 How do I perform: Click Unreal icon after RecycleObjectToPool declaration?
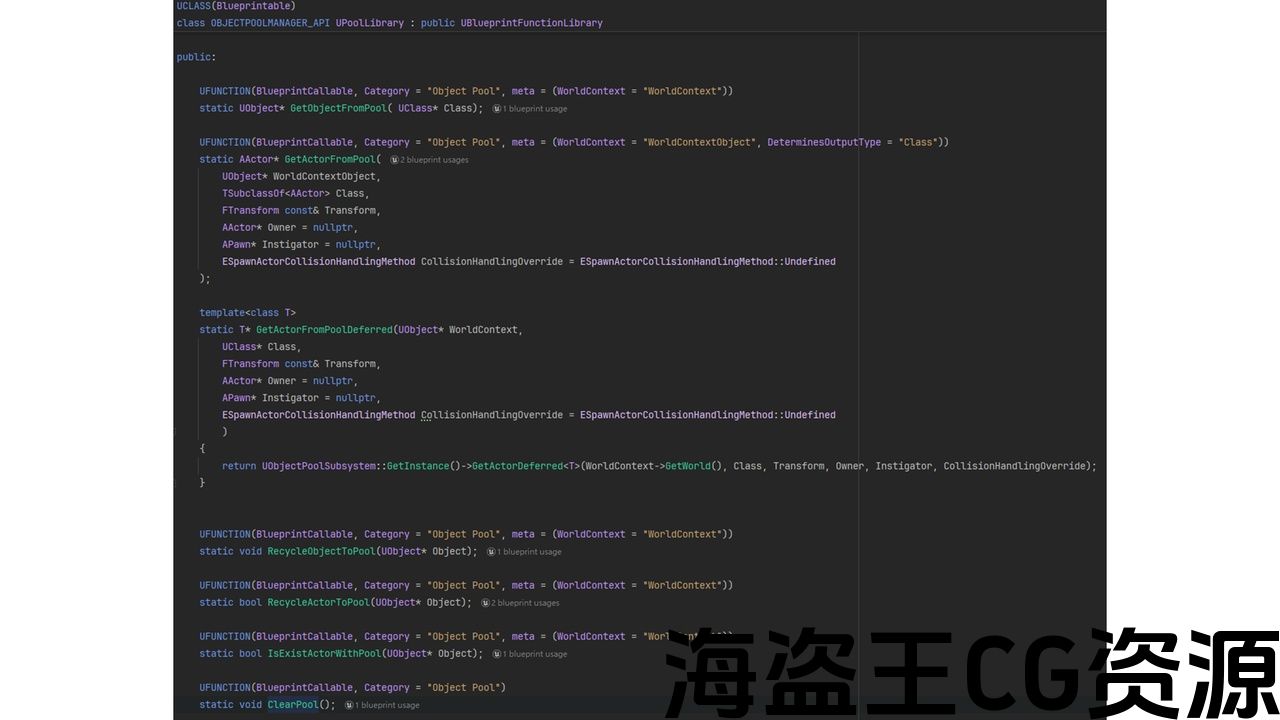click(x=491, y=552)
